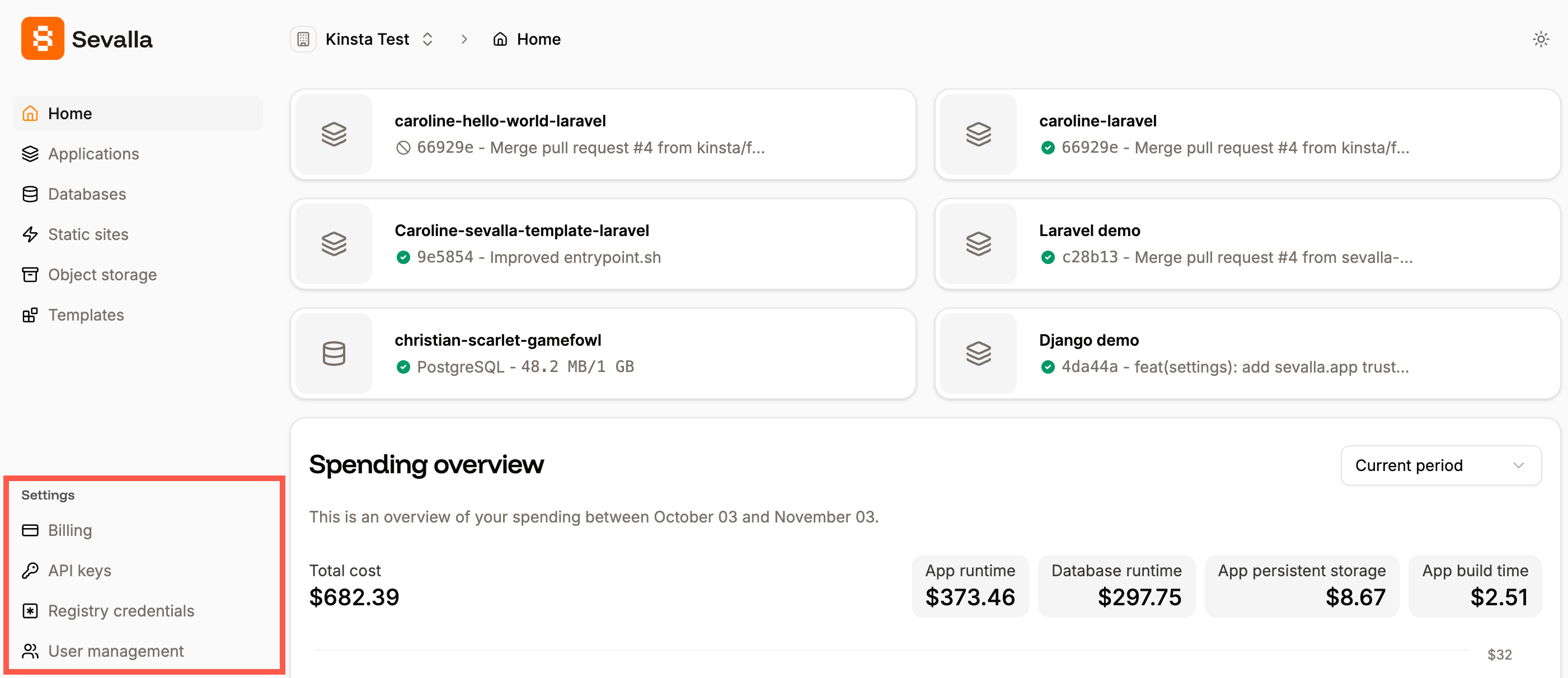This screenshot has height=678, width=1568.
Task: Open the Current period dropdown
Action: [1440, 465]
